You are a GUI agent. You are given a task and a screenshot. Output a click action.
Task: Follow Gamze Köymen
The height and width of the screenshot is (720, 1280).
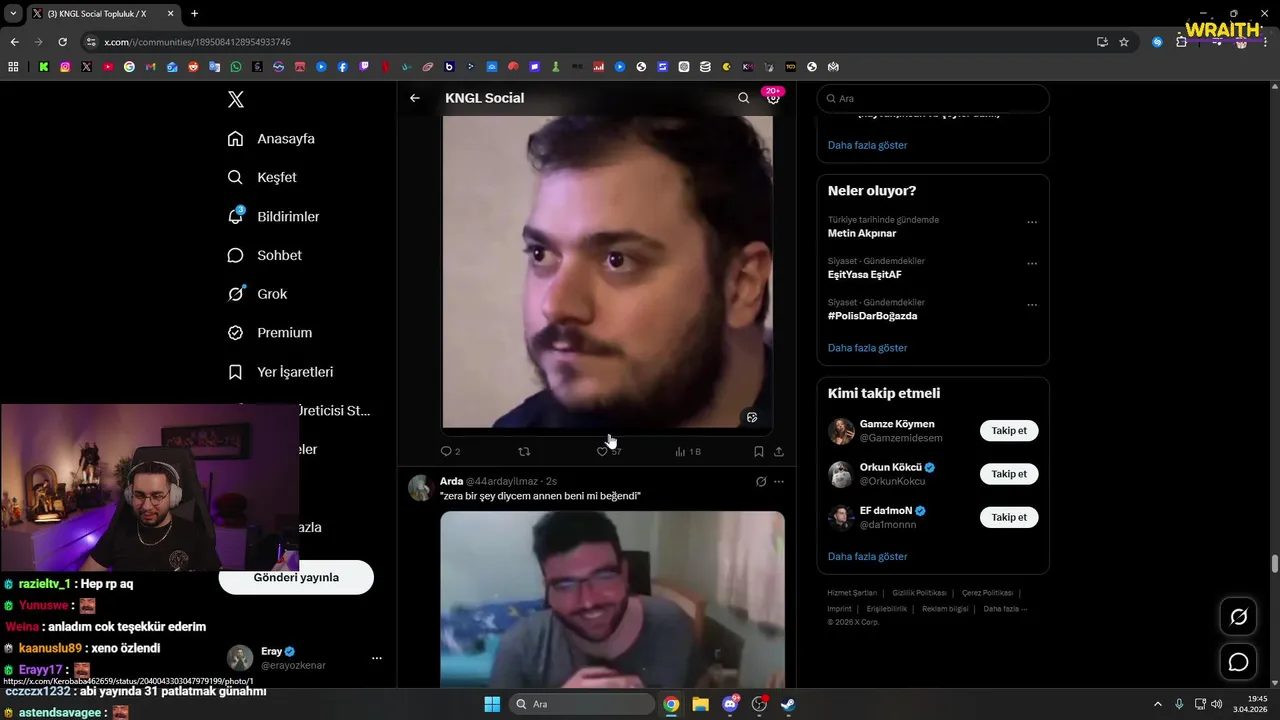pos(1009,431)
